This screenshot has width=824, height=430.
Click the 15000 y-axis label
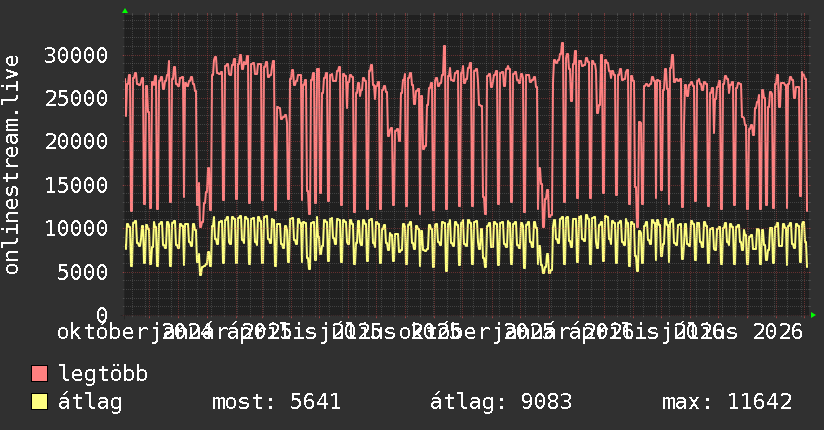point(76,185)
